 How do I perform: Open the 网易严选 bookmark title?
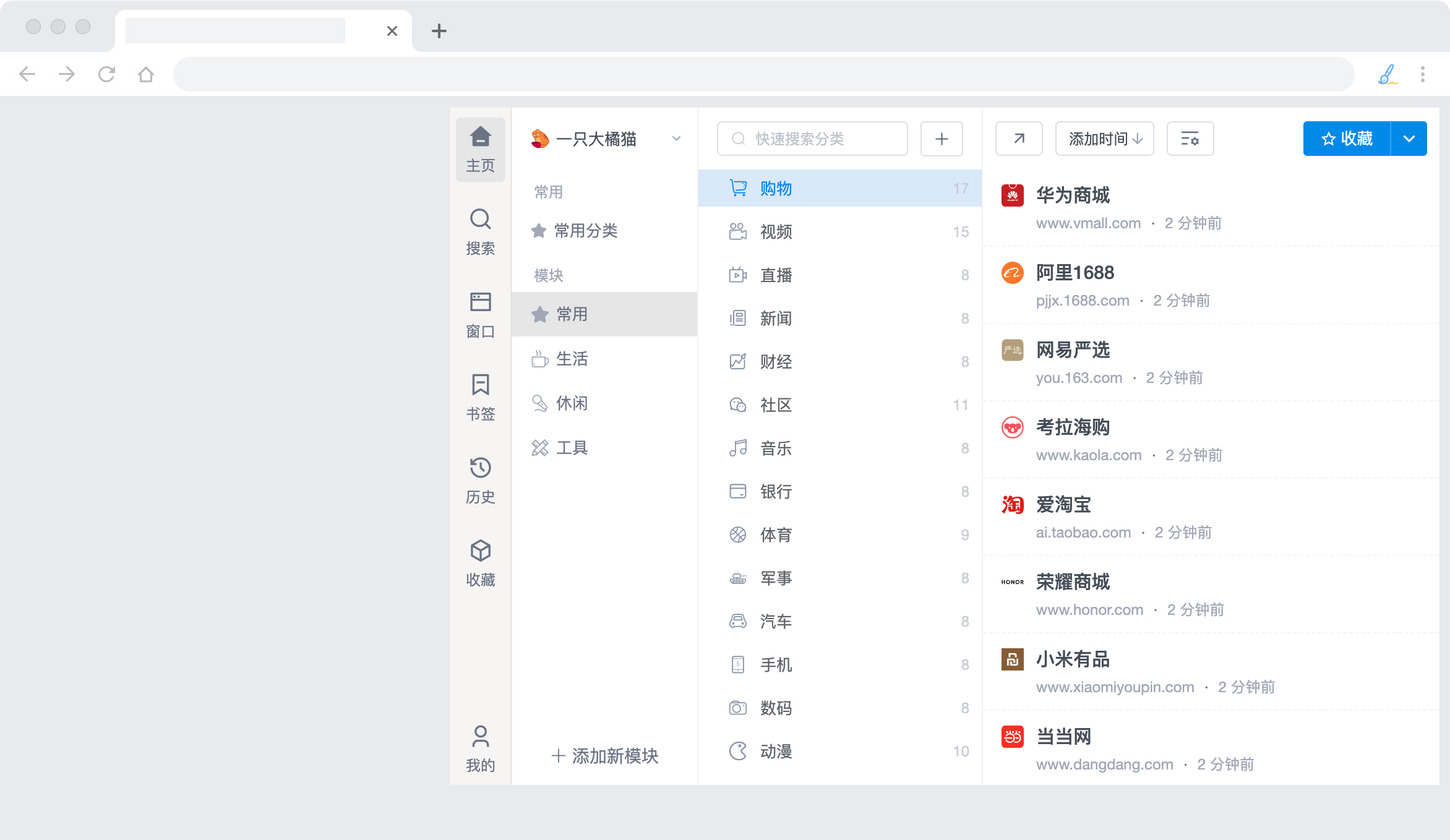click(1073, 350)
